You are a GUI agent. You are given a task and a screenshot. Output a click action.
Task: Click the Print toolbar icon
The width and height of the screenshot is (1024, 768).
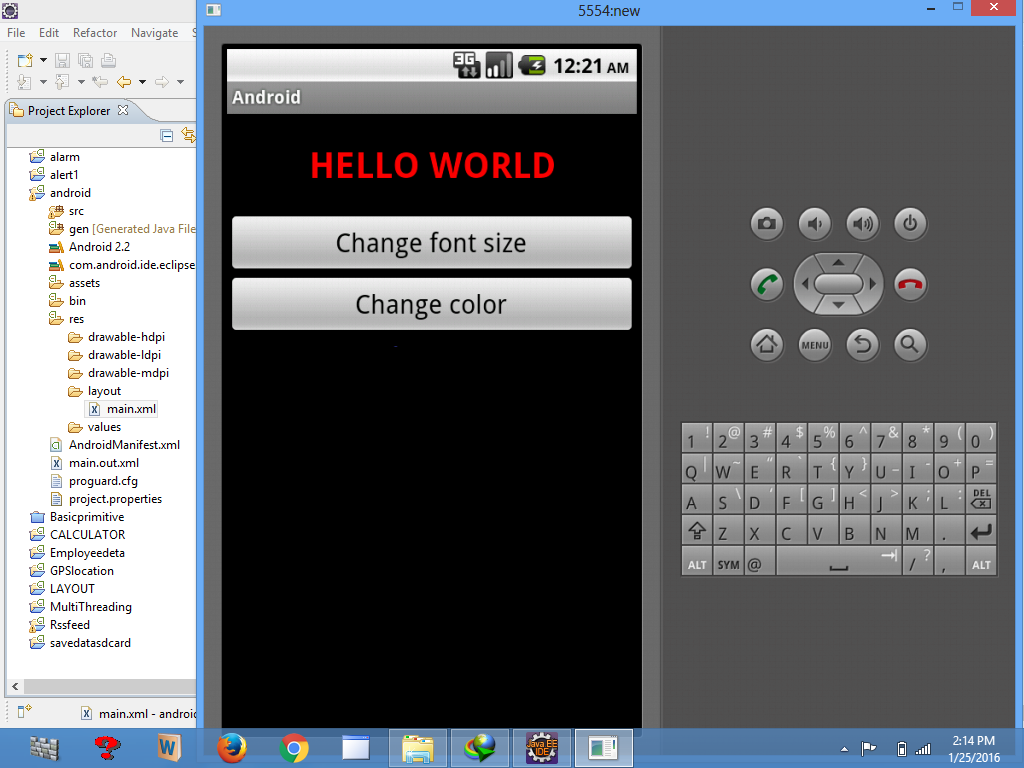pos(108,60)
